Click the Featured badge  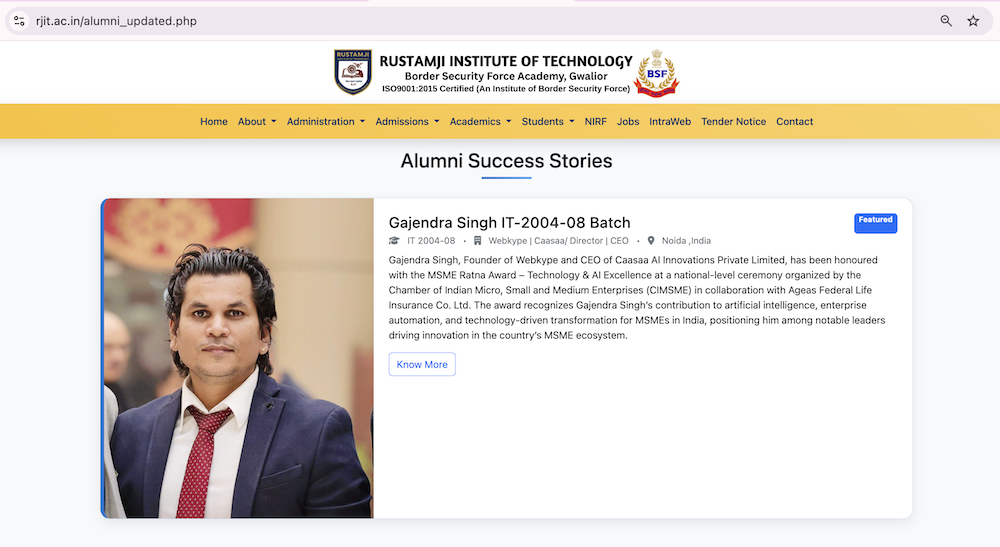(875, 223)
